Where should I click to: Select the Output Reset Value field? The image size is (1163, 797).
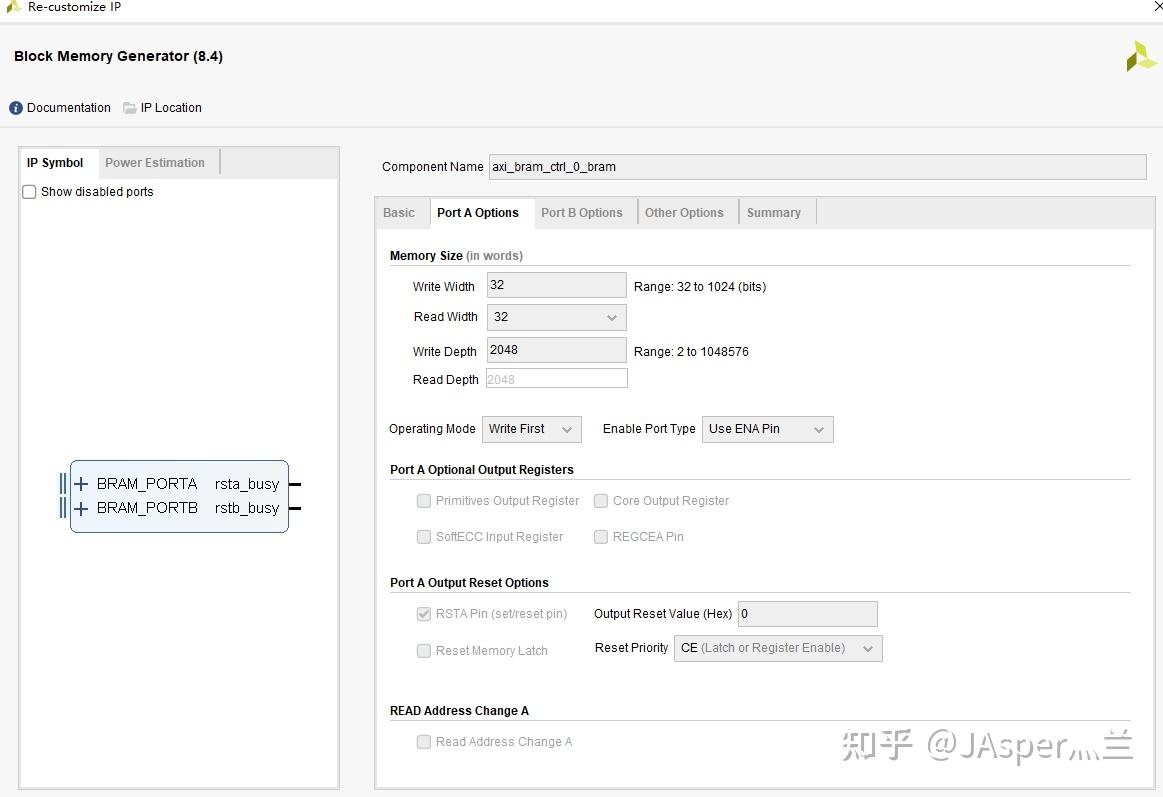point(806,613)
